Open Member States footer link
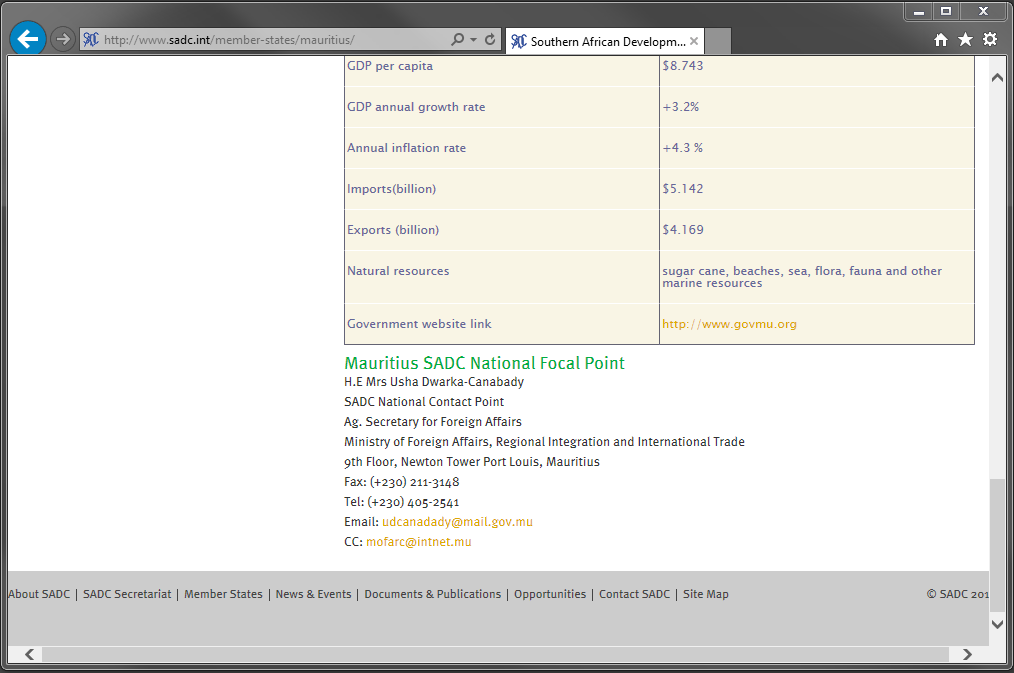 (223, 594)
